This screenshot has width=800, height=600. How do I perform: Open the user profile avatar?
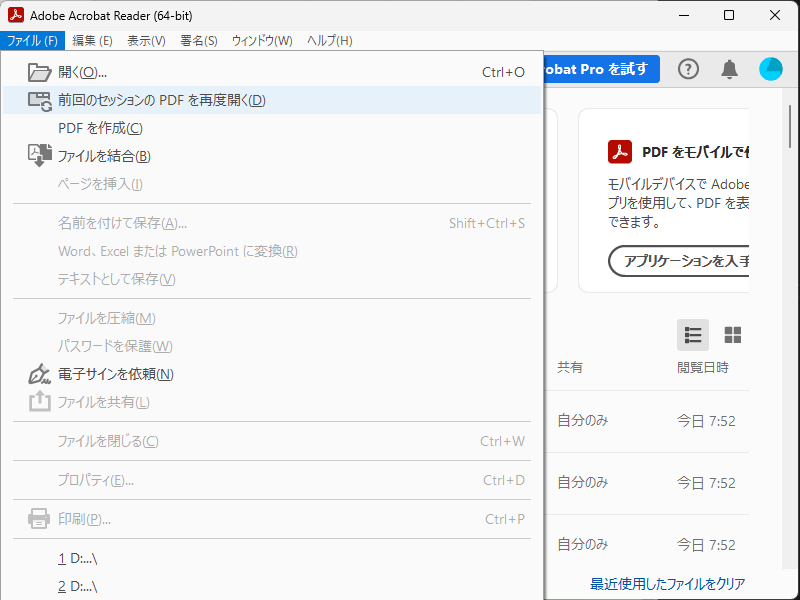point(770,69)
